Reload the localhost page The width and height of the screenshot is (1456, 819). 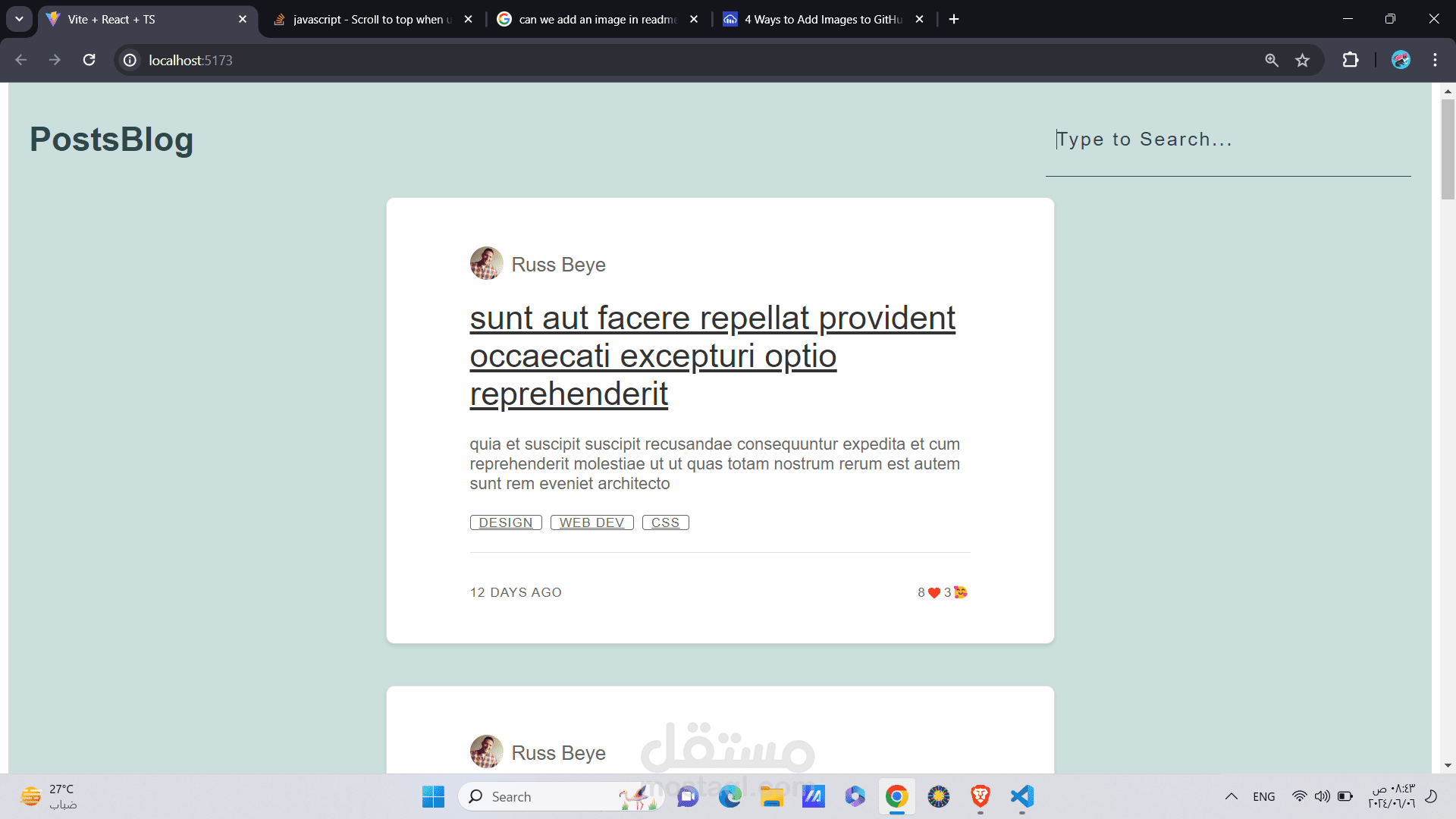(89, 60)
